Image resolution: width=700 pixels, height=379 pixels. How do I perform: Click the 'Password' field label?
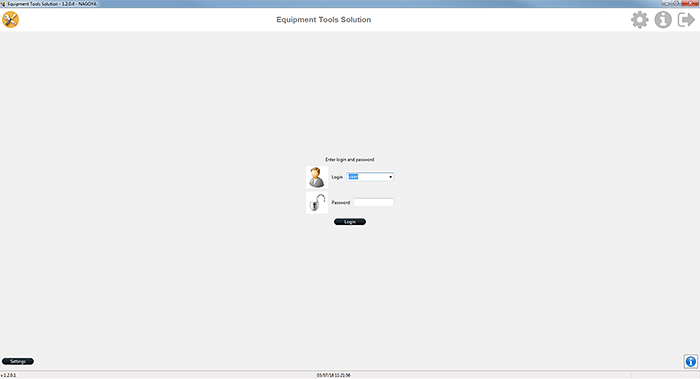(341, 203)
